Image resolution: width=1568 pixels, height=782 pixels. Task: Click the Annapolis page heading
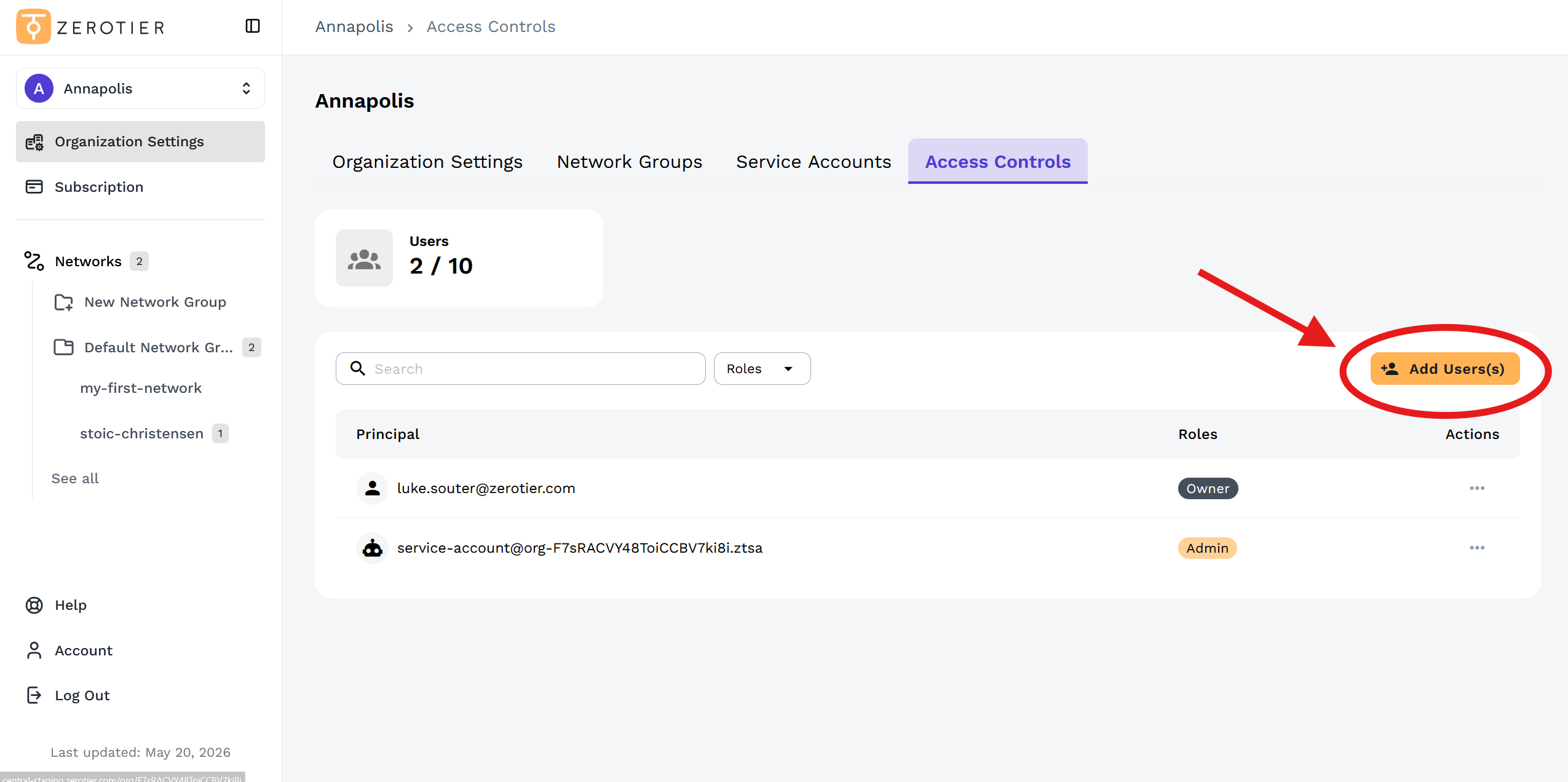tap(365, 101)
